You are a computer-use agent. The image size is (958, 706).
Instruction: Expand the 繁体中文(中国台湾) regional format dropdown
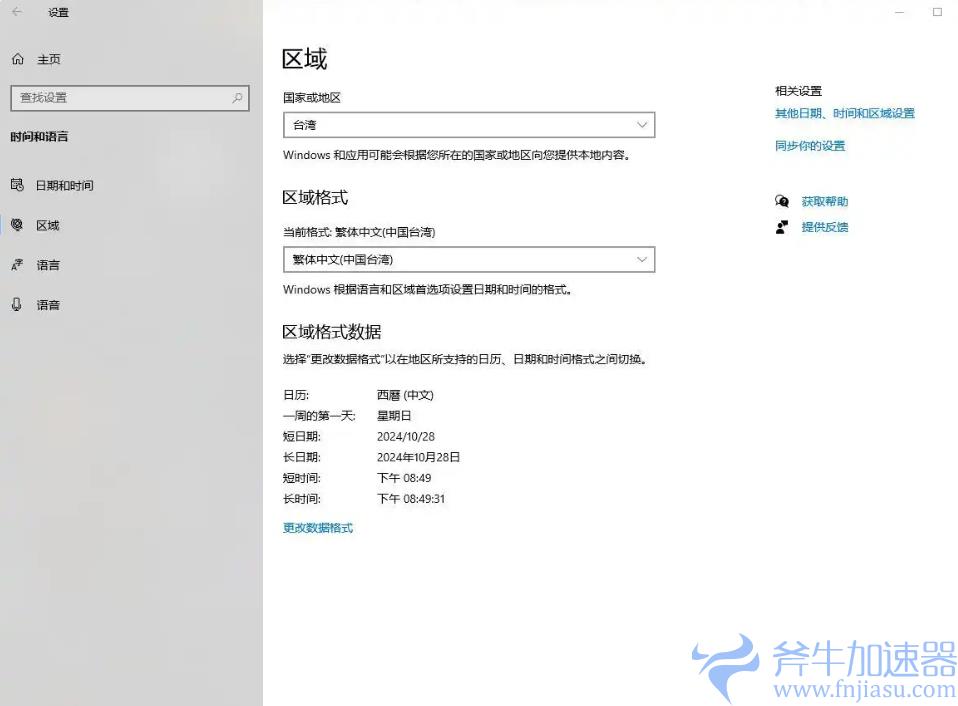[469, 260]
